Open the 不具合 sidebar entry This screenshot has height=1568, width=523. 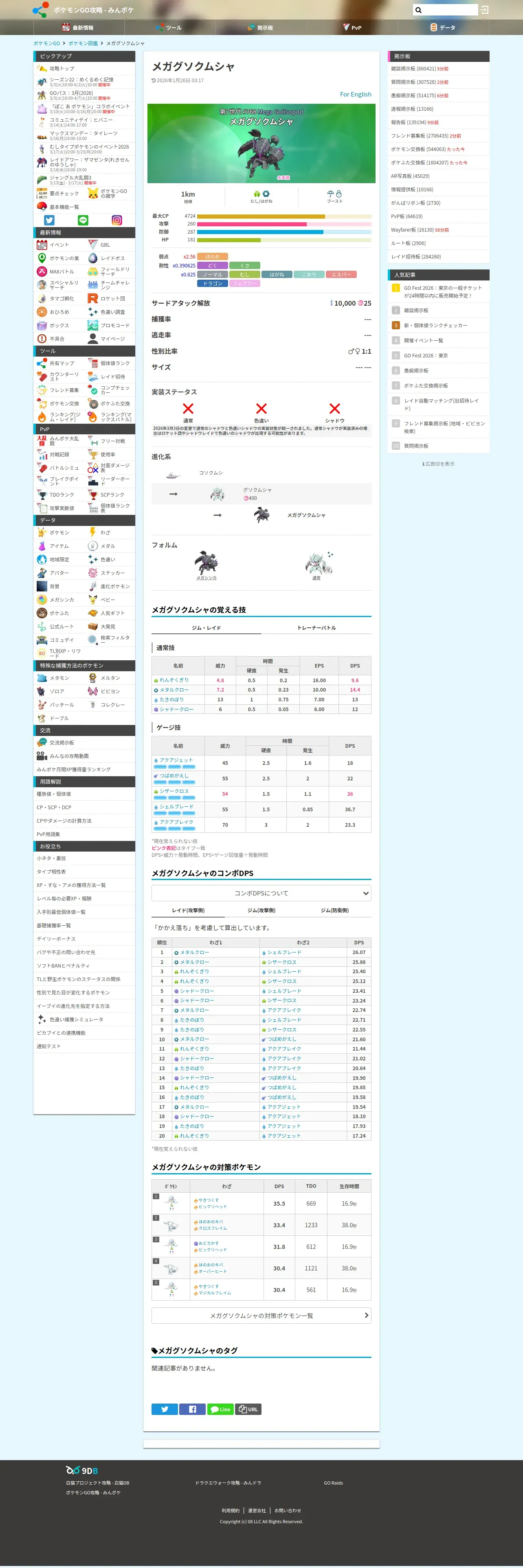[58, 338]
